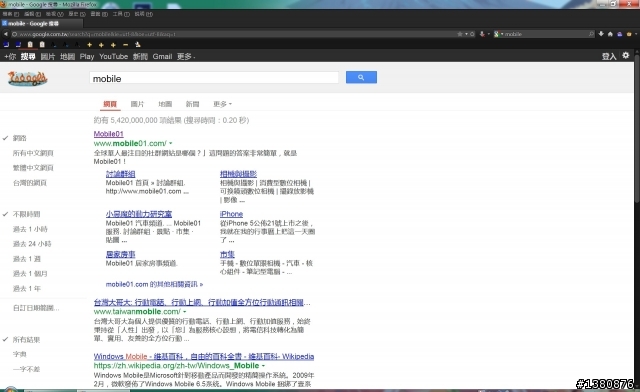Image resolution: width=640 pixels, height=392 pixels.
Task: Click 登入 to sign in
Action: [x=609, y=56]
